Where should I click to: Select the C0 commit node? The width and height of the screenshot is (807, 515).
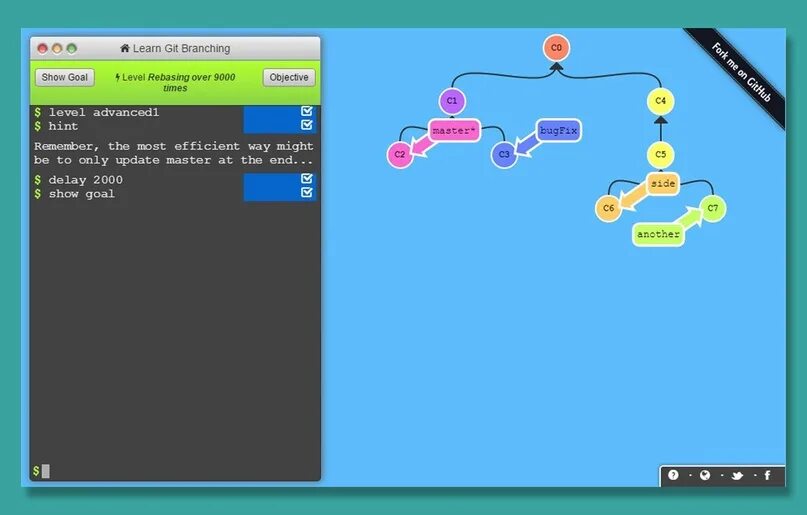tap(556, 48)
